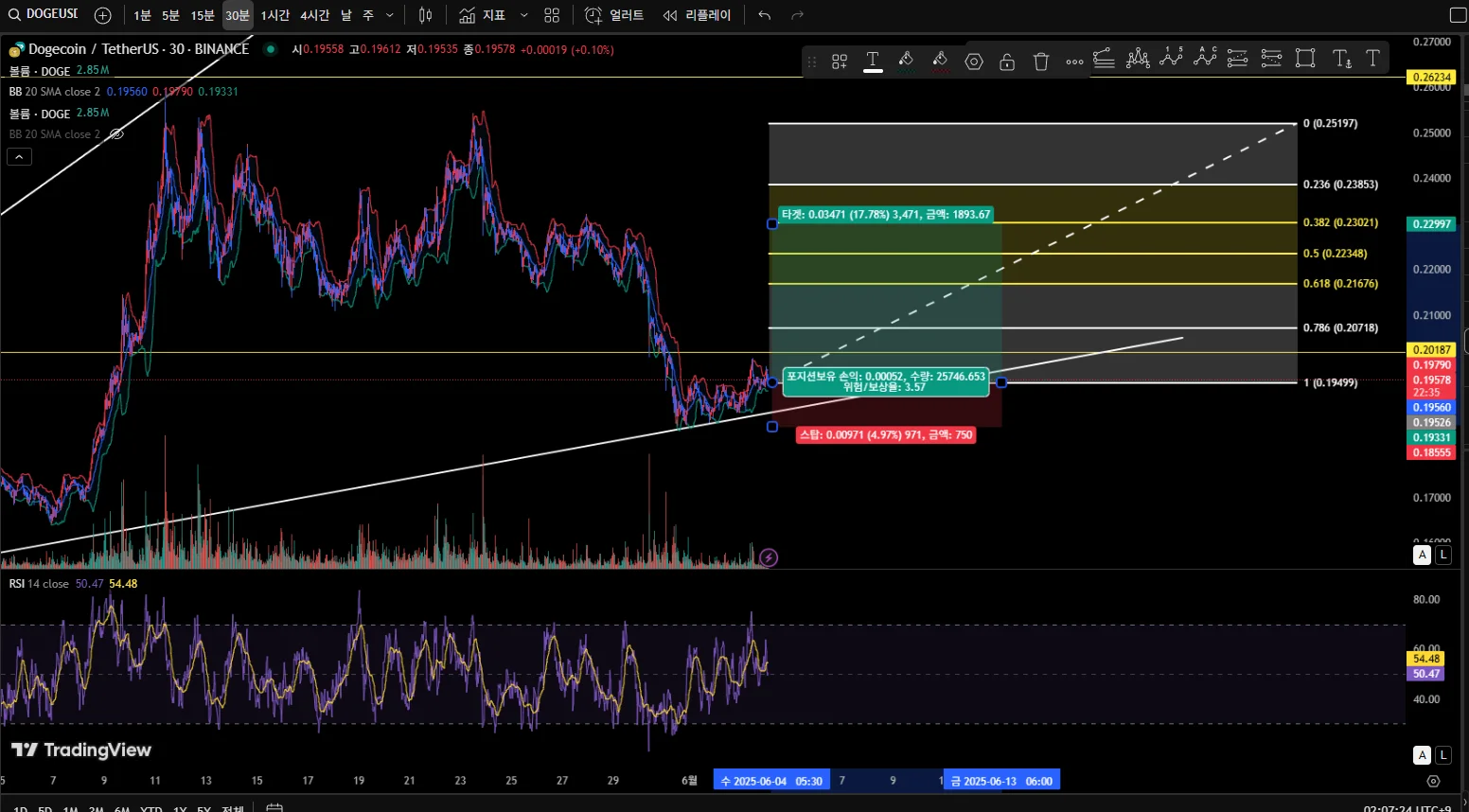
Task: Switch to weekly 주 timeframe
Action: [368, 15]
